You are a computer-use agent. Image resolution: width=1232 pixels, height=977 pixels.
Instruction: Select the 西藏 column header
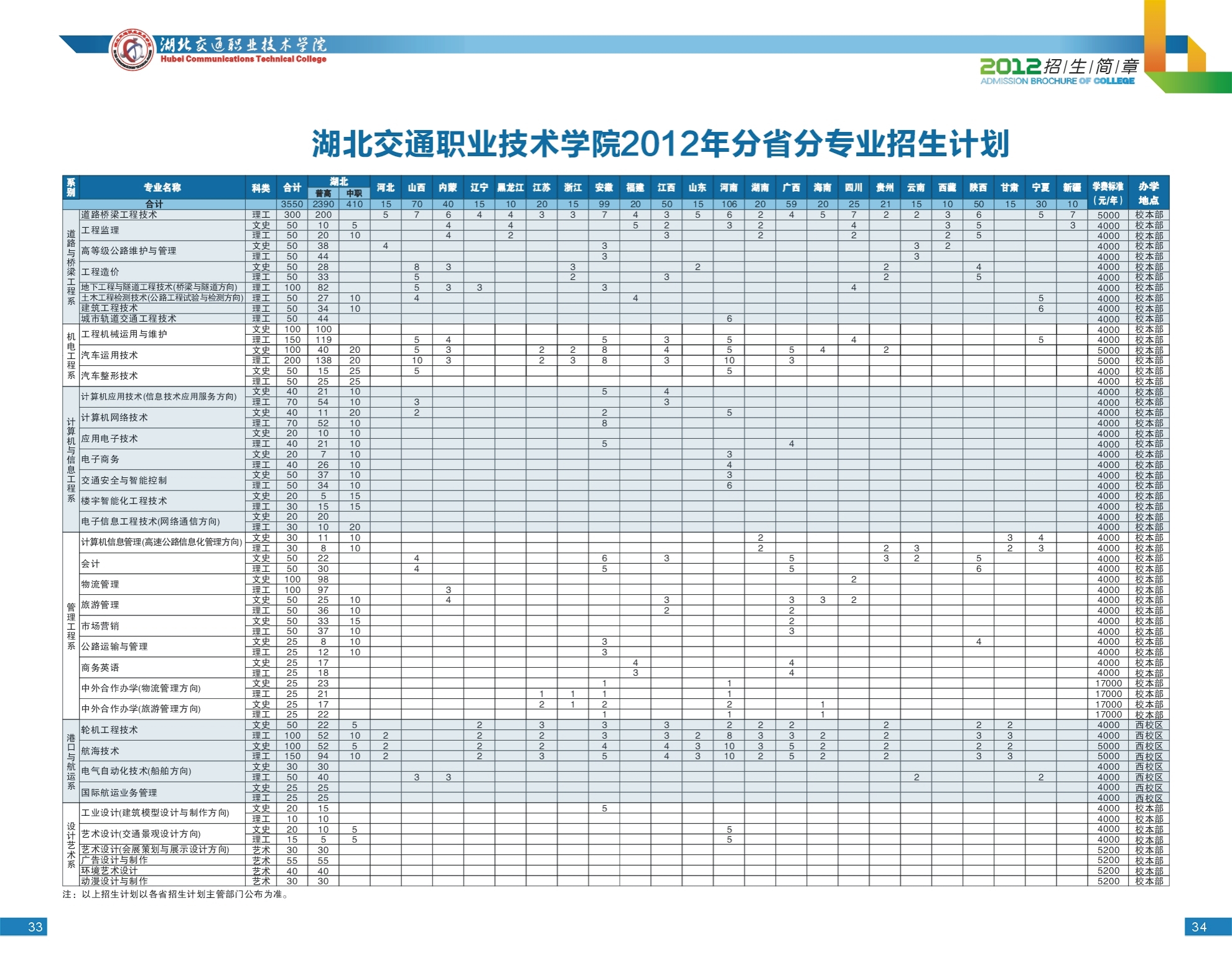[x=948, y=187]
